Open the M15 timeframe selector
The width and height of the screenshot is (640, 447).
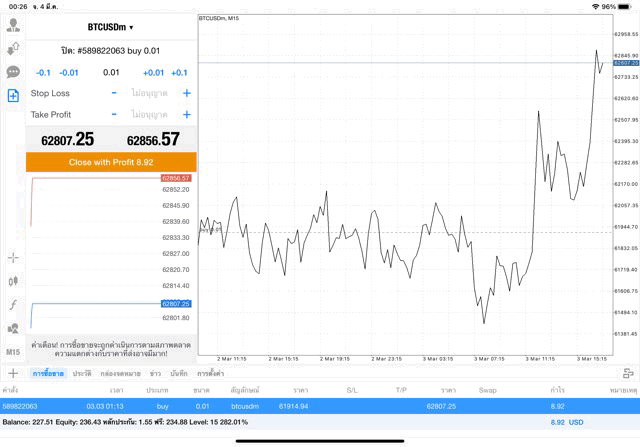pos(13,352)
